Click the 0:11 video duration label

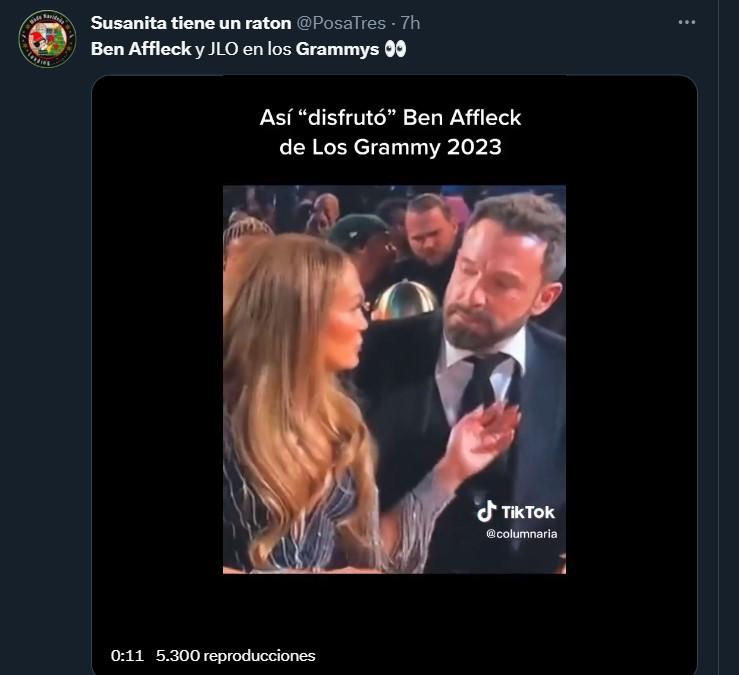(x=128, y=656)
